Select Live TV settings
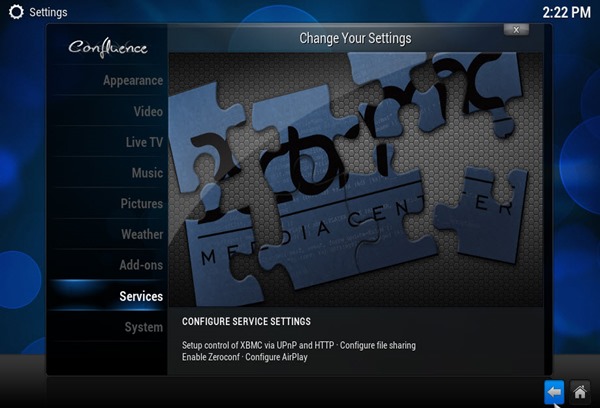 tap(109, 142)
